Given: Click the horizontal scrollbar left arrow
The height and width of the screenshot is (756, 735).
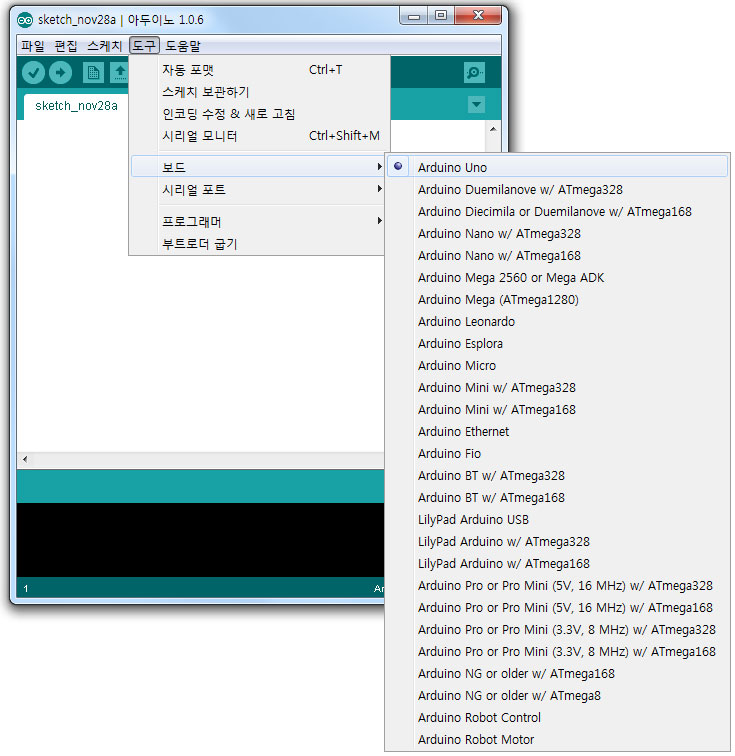Looking at the screenshot, I should (25, 459).
